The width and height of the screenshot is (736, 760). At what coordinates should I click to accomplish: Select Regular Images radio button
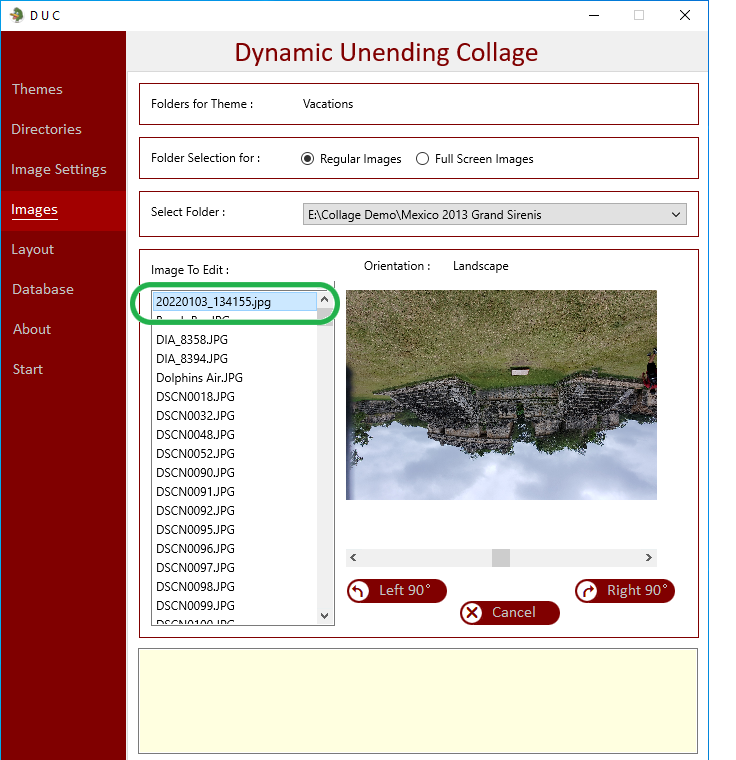pos(307,158)
